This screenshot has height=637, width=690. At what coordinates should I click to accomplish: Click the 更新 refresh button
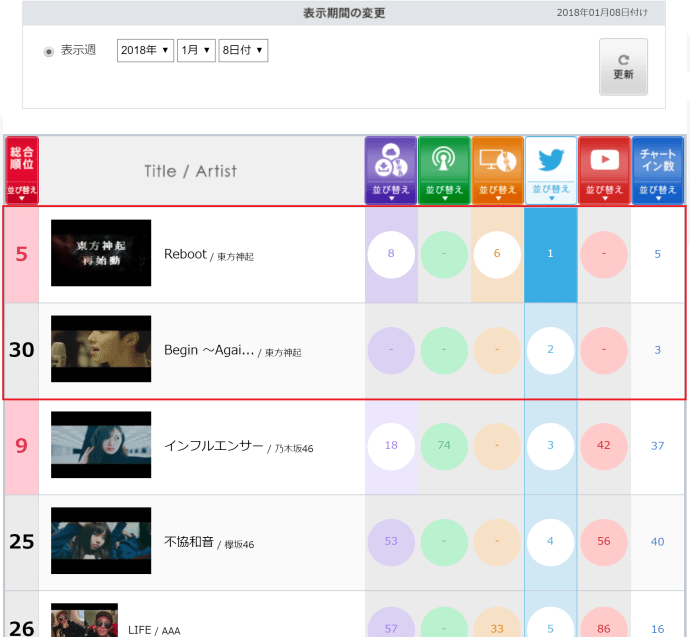[623, 67]
